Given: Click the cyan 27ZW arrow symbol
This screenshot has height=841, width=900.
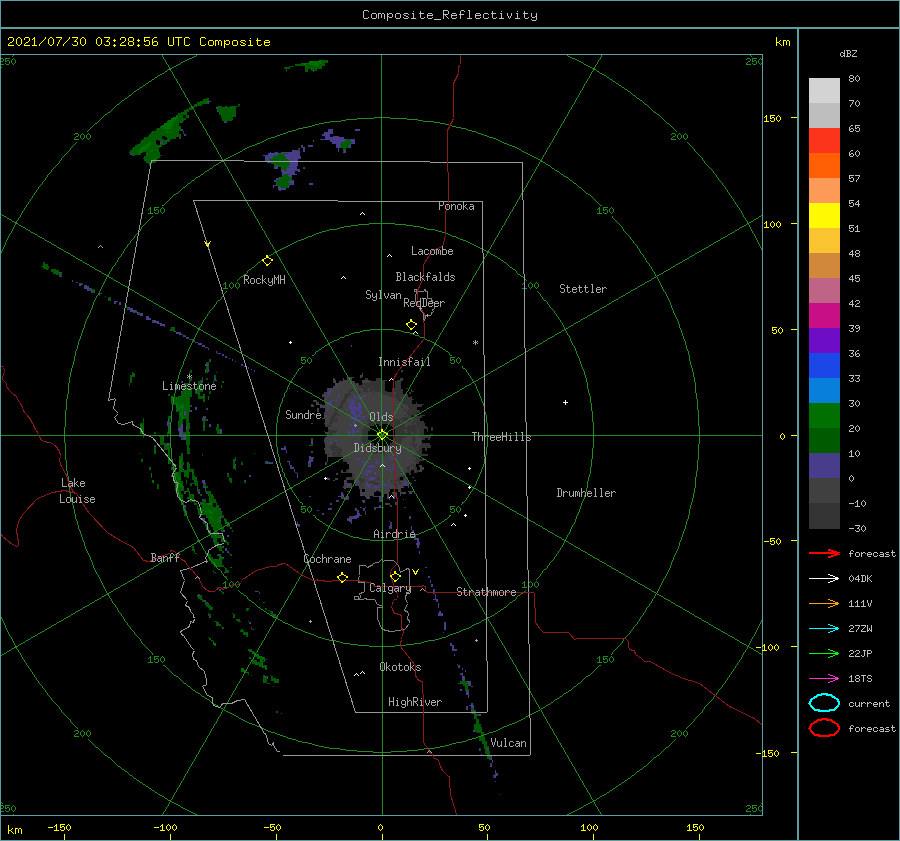Looking at the screenshot, I should pyautogui.click(x=824, y=629).
